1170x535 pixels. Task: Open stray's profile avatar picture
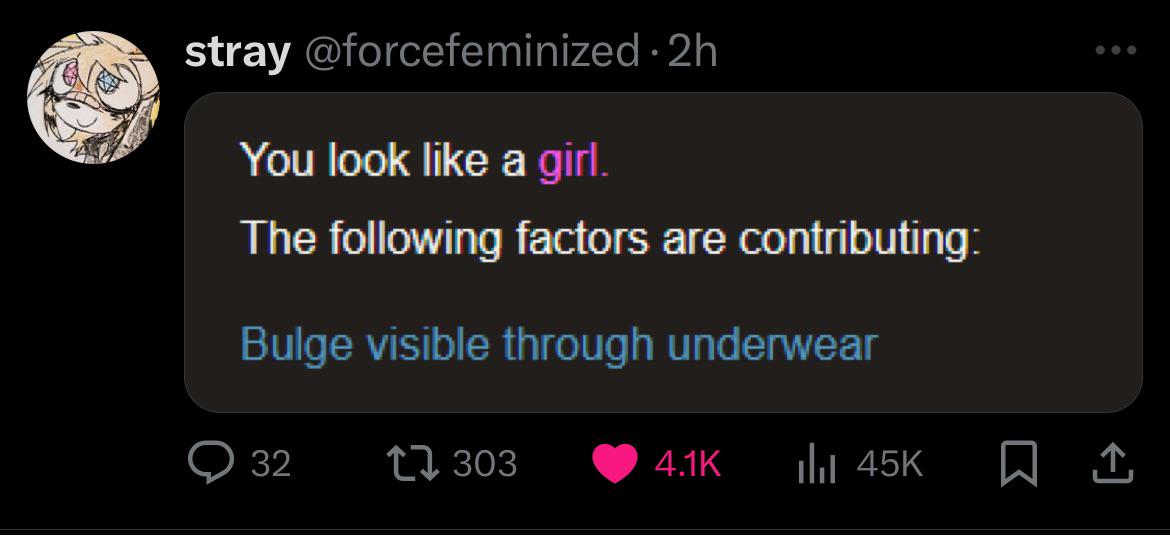92,96
